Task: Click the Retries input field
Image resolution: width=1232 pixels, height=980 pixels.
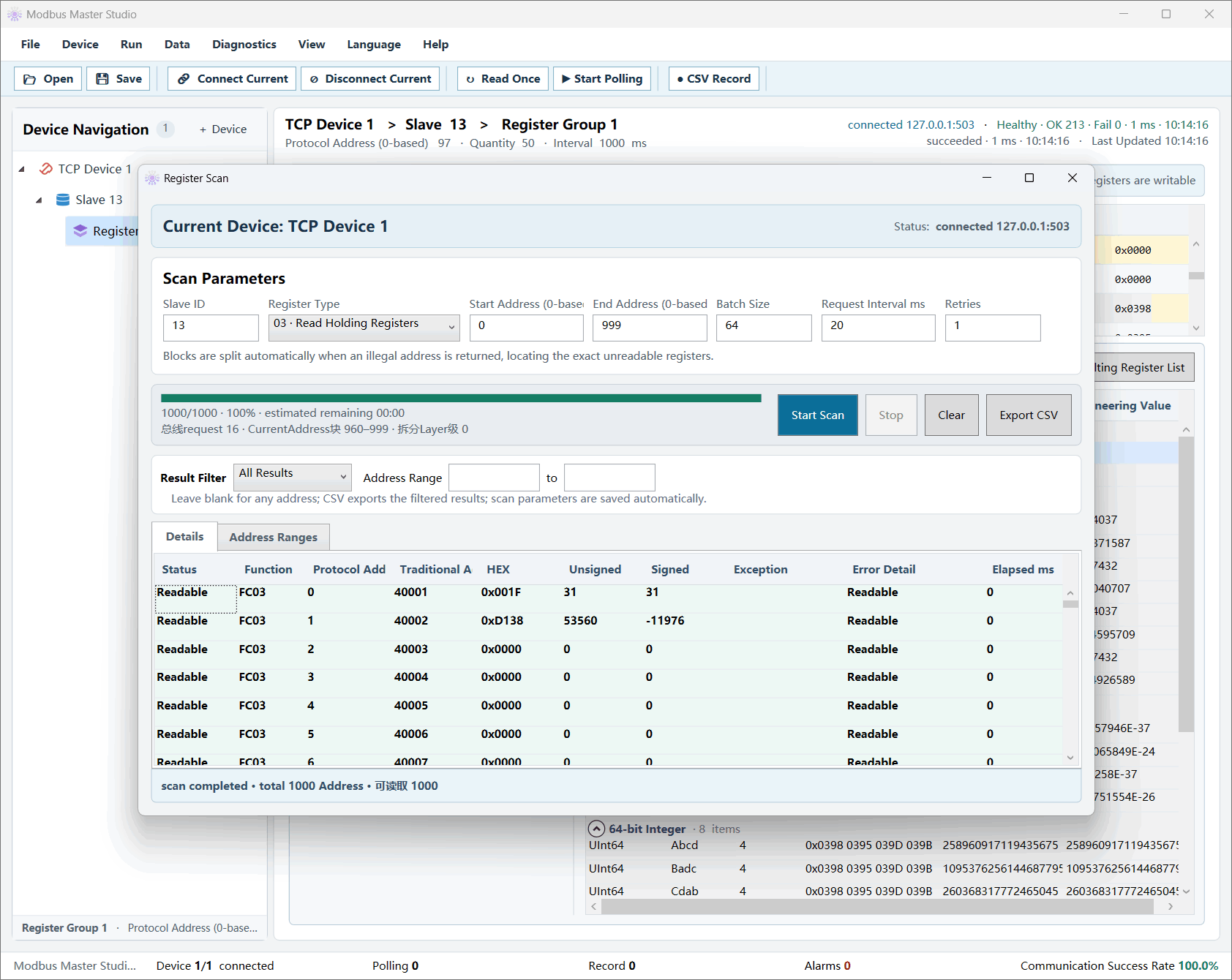Action: (993, 328)
